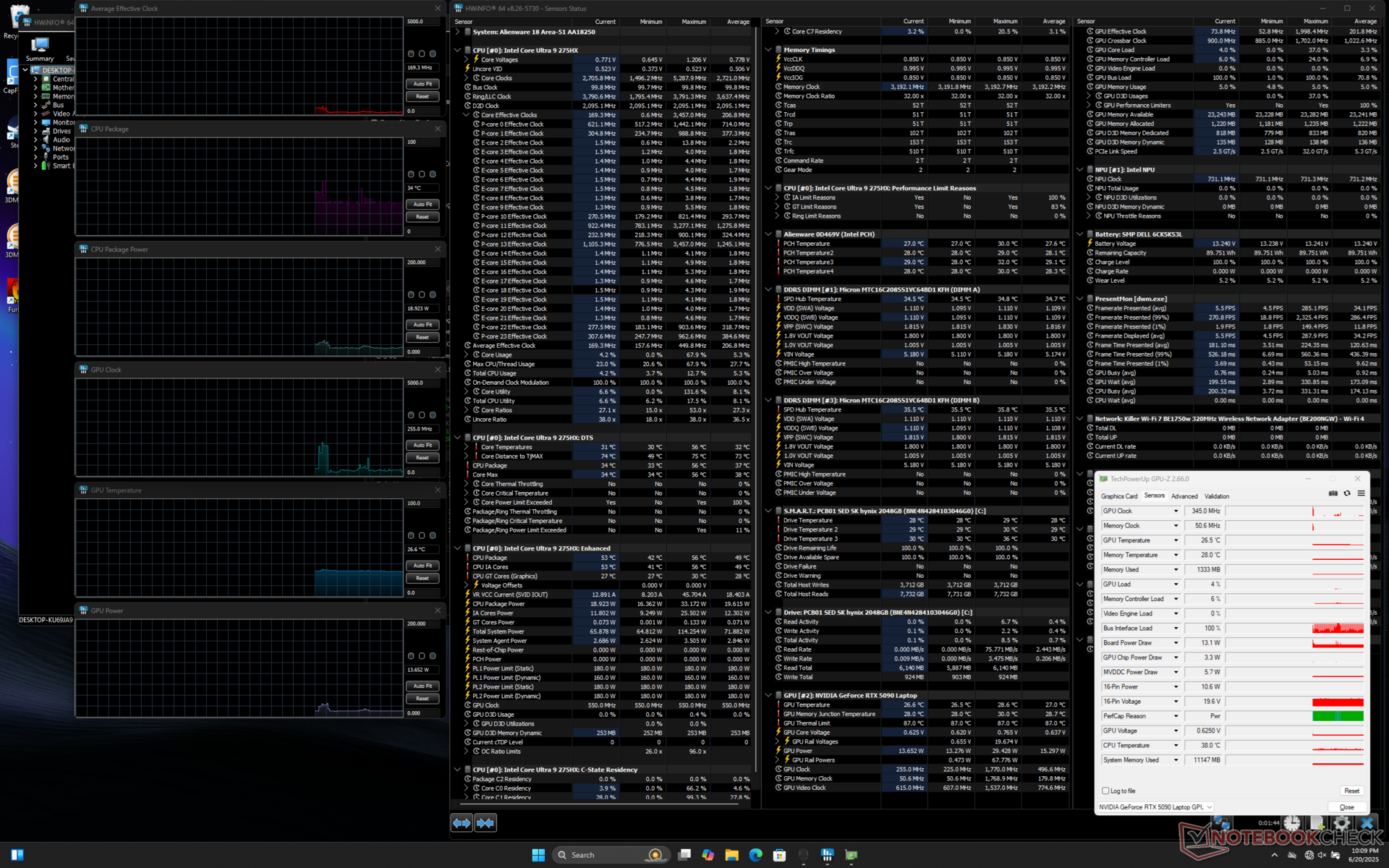Collapse the Memory Timings sensor group
This screenshot has height=868, width=1389.
click(x=768, y=50)
